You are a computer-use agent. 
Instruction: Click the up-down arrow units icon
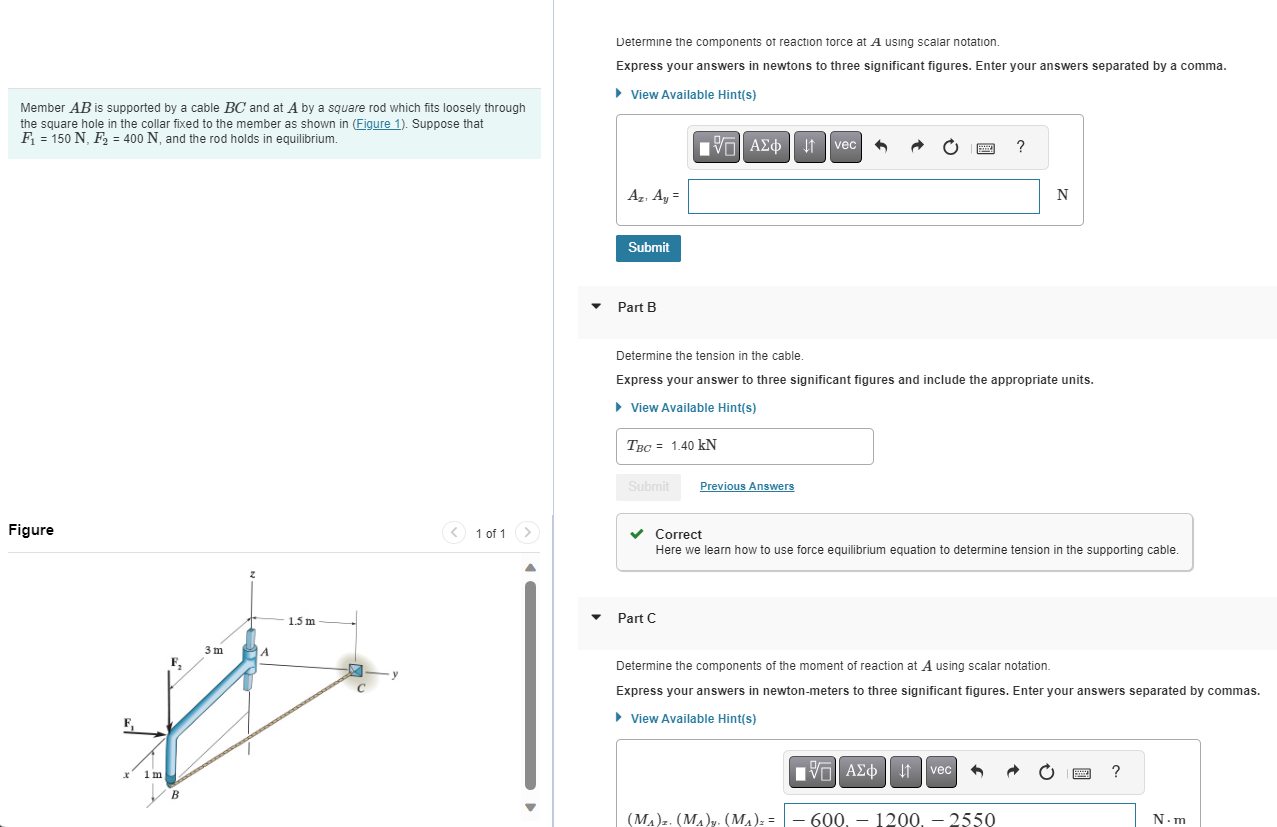[x=809, y=146]
